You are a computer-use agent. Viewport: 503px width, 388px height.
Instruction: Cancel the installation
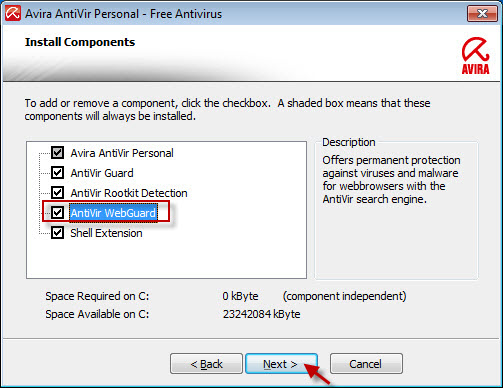(x=366, y=364)
